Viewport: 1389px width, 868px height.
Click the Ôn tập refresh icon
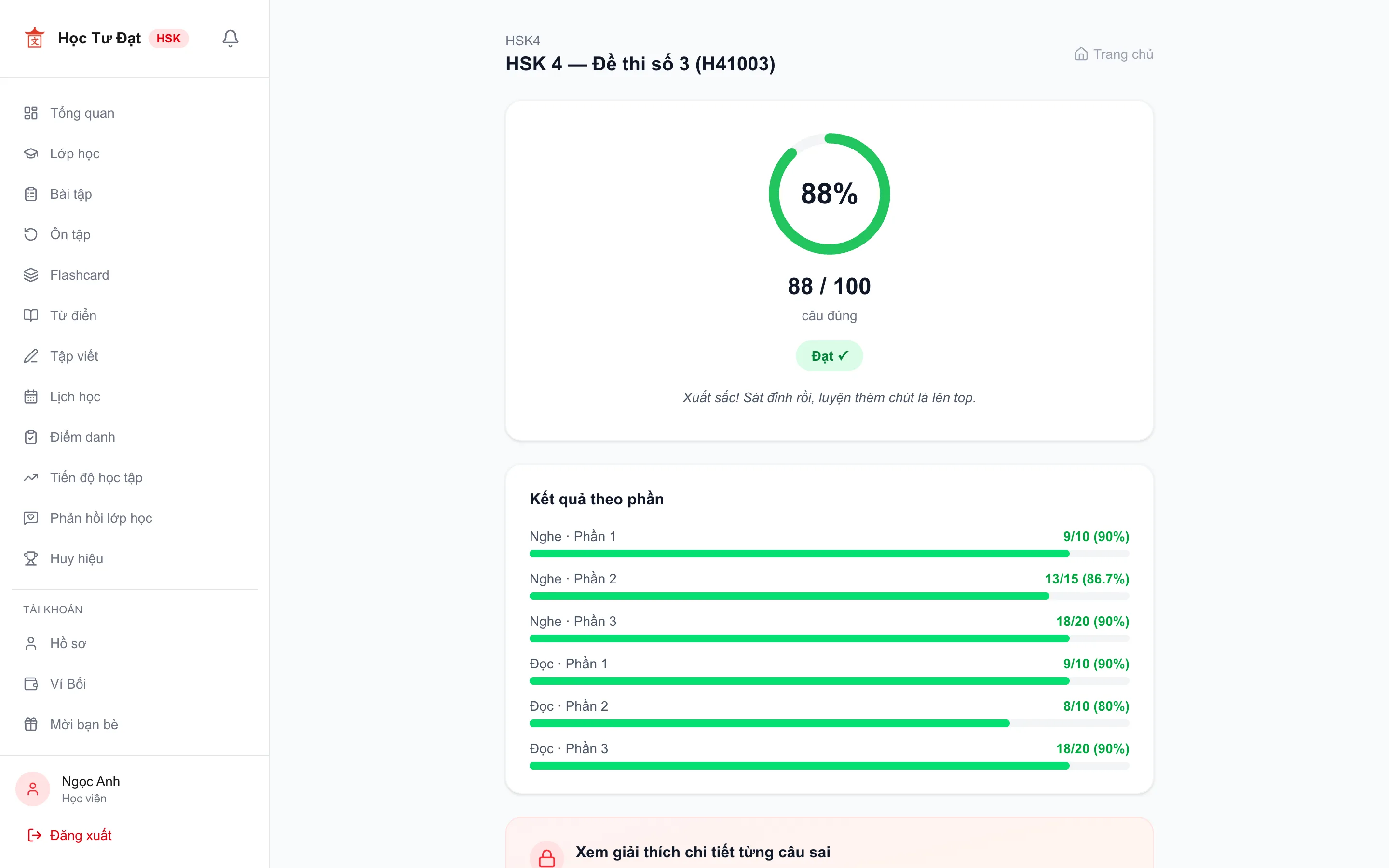[31, 234]
